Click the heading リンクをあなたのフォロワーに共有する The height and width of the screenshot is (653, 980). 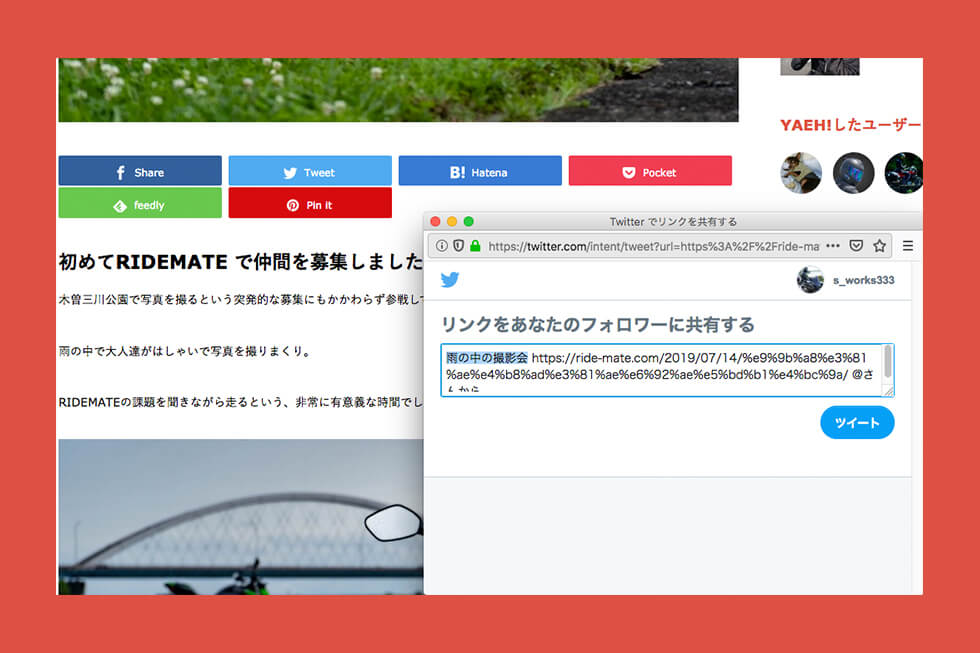click(x=598, y=324)
